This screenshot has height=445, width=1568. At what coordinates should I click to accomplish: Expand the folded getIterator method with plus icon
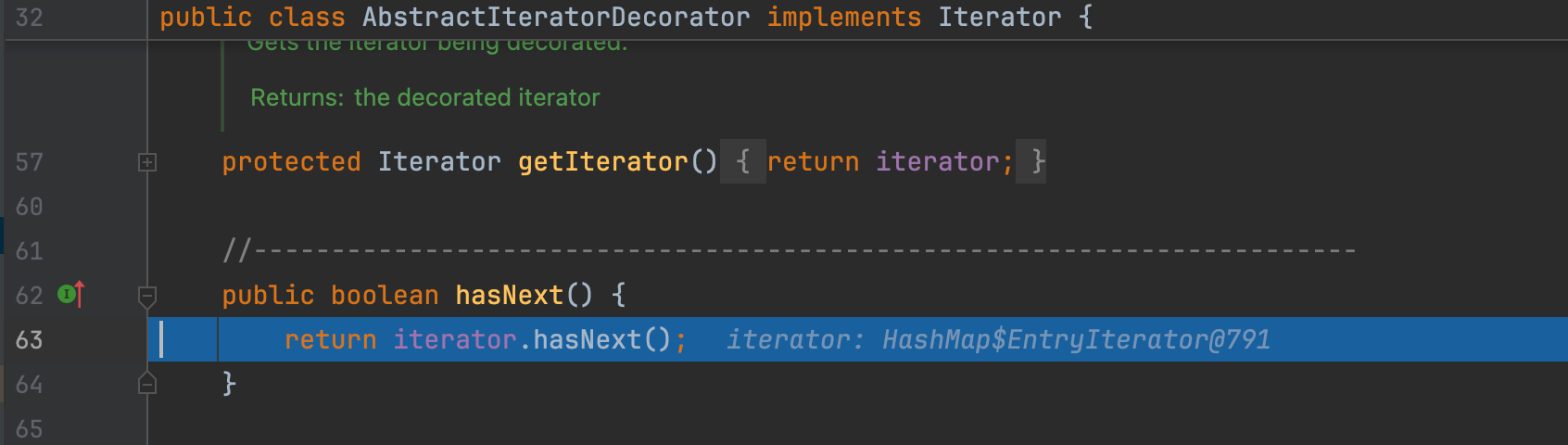(146, 162)
